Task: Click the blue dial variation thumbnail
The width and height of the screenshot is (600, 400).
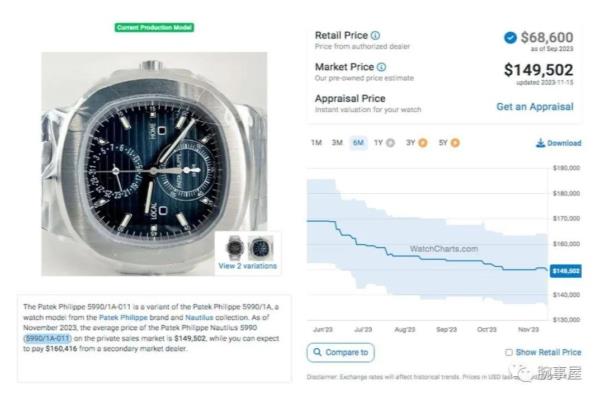Action: [261, 247]
